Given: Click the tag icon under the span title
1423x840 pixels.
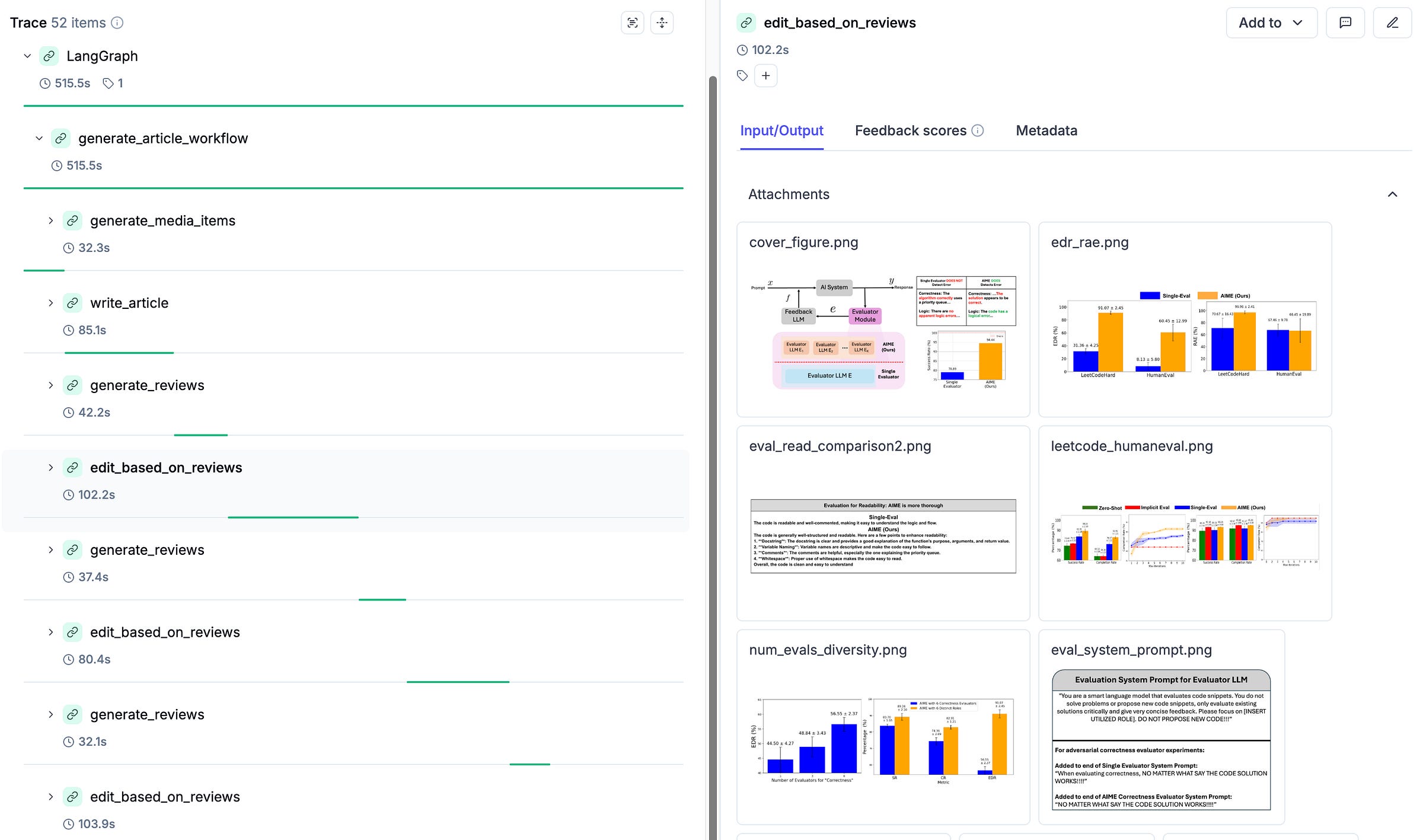Looking at the screenshot, I should pyautogui.click(x=742, y=76).
